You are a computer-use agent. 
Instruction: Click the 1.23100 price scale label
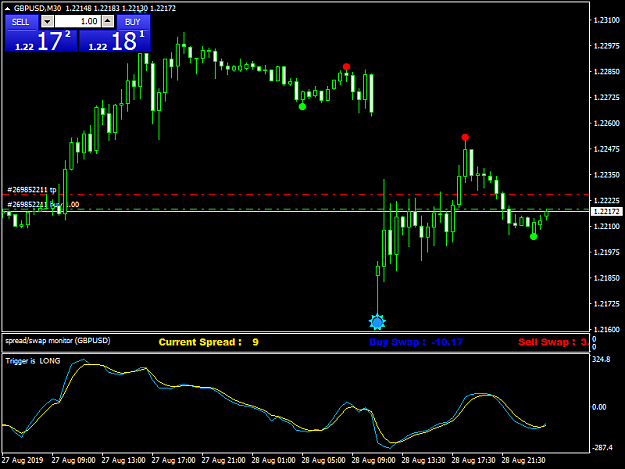click(607, 20)
